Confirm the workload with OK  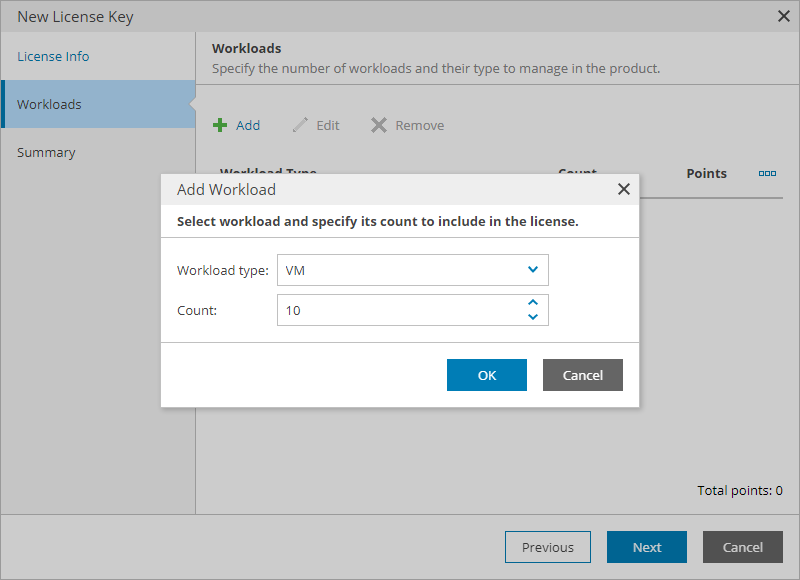click(x=486, y=374)
